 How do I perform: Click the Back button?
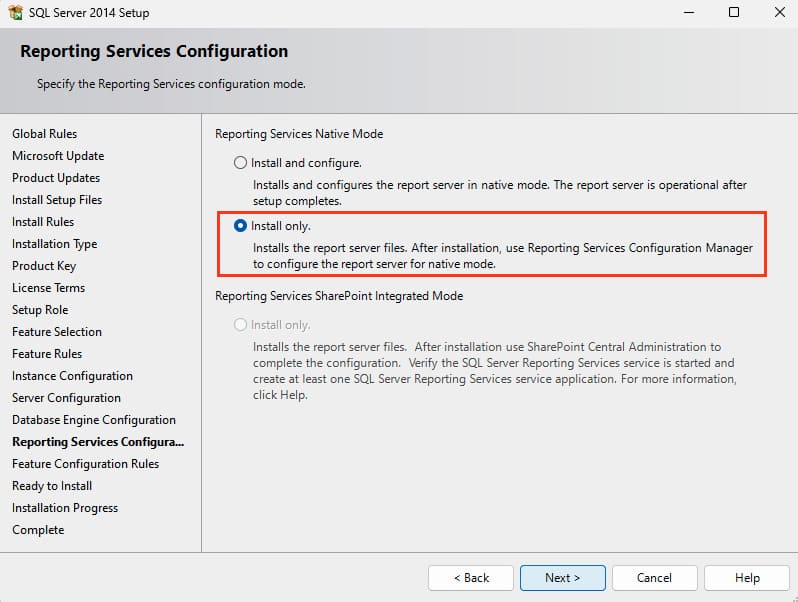[471, 578]
